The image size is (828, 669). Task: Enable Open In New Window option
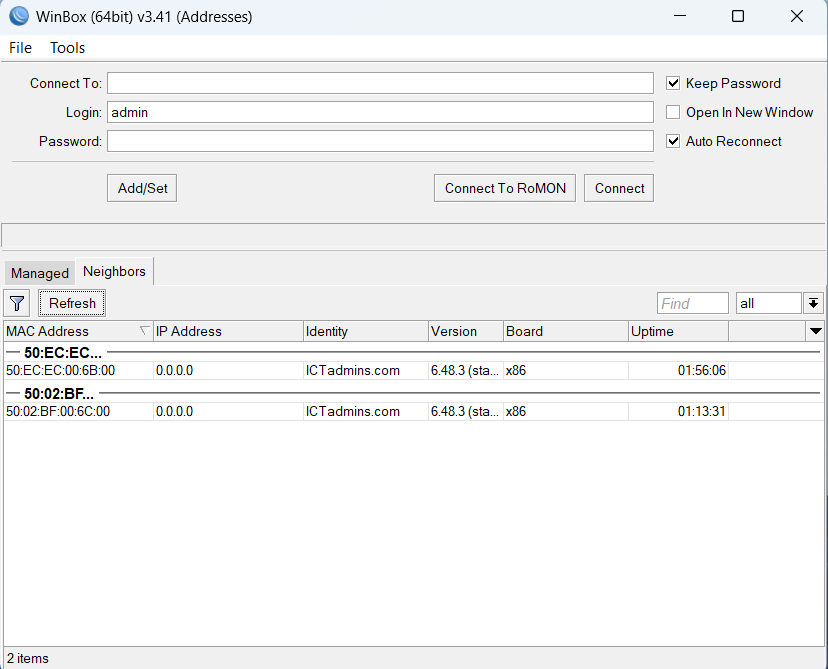point(673,112)
